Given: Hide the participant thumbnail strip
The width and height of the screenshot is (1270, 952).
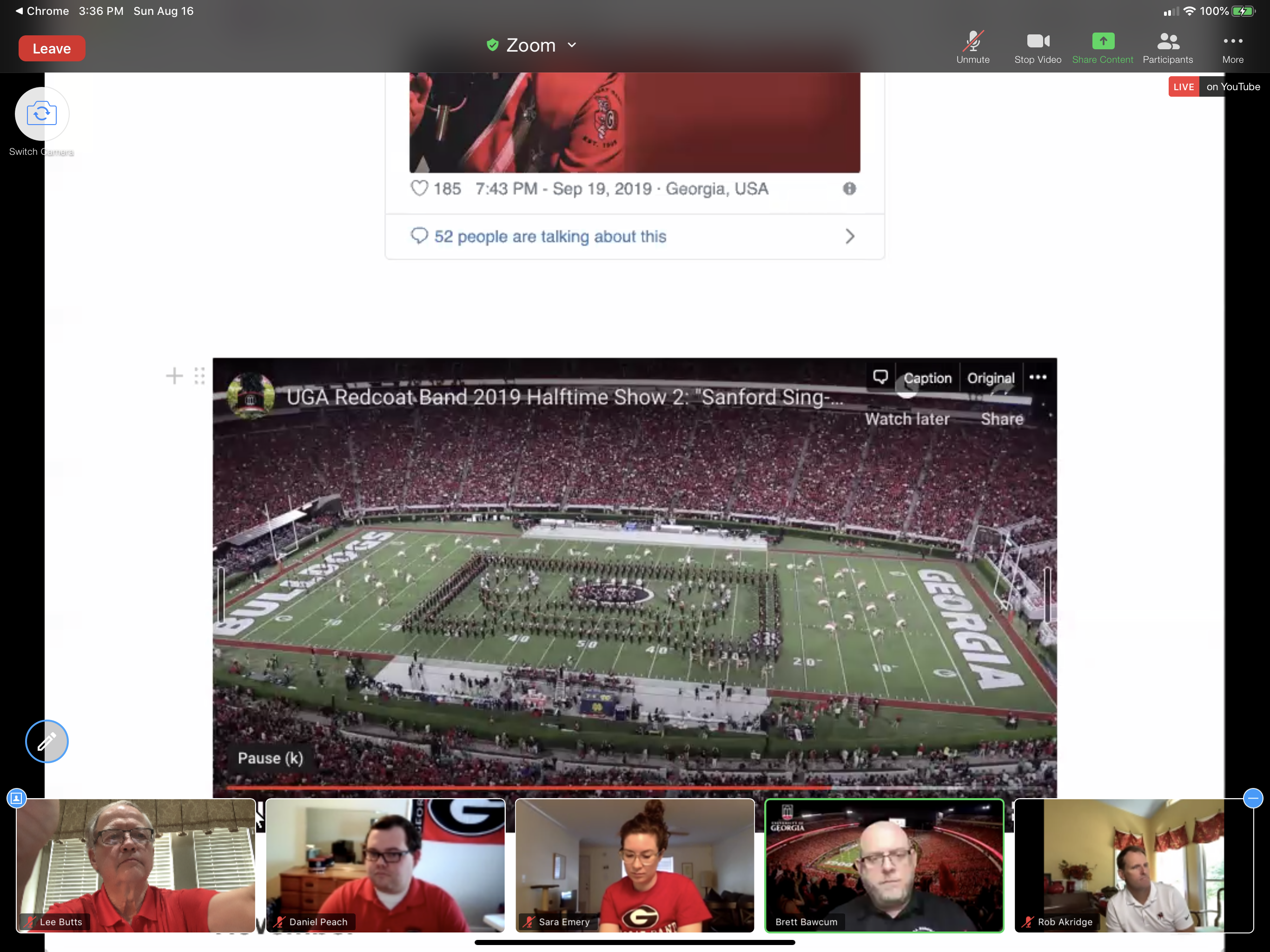Looking at the screenshot, I should click(1253, 798).
